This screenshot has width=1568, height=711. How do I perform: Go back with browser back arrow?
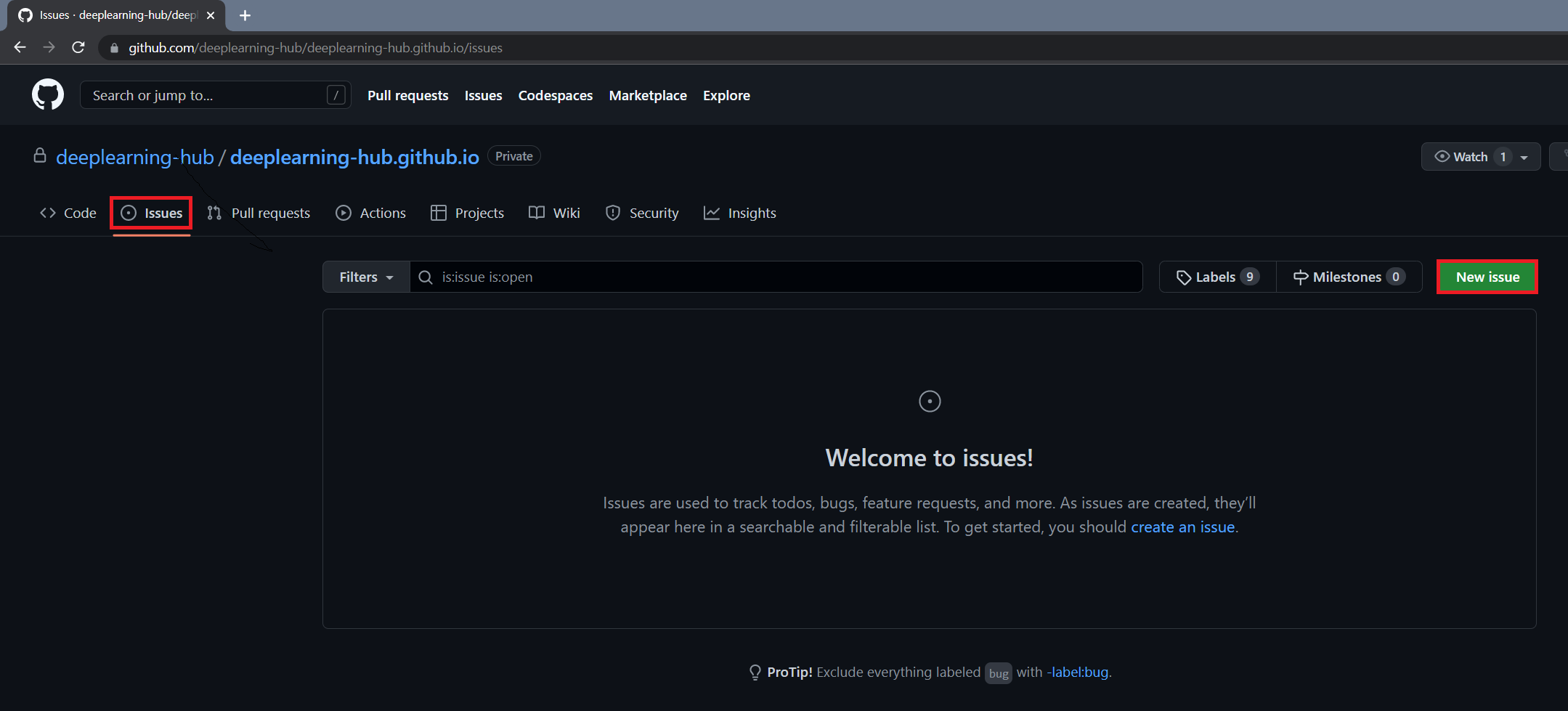20,47
